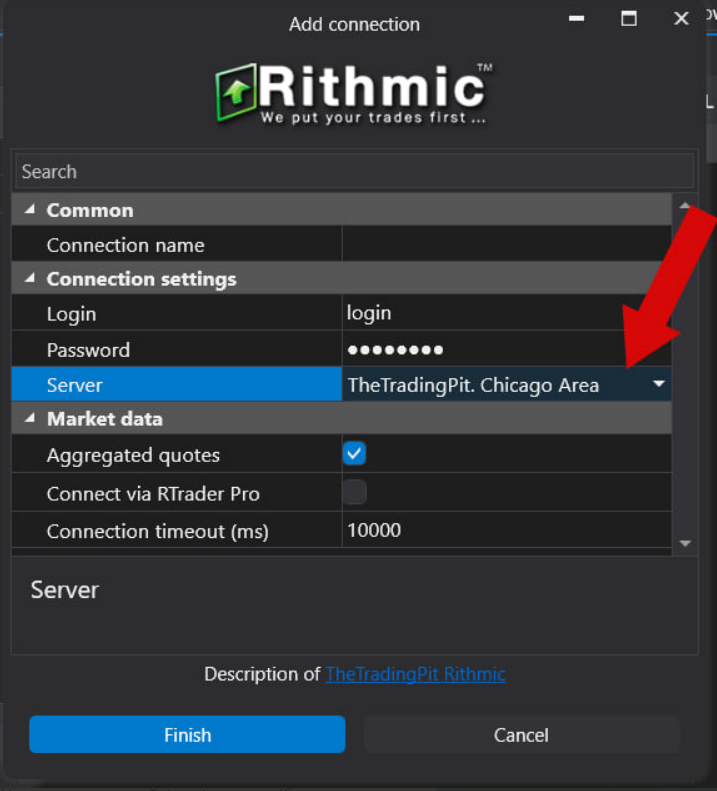Viewport: 717px width, 791px height.
Task: Click the Login value field
Action: (507, 313)
